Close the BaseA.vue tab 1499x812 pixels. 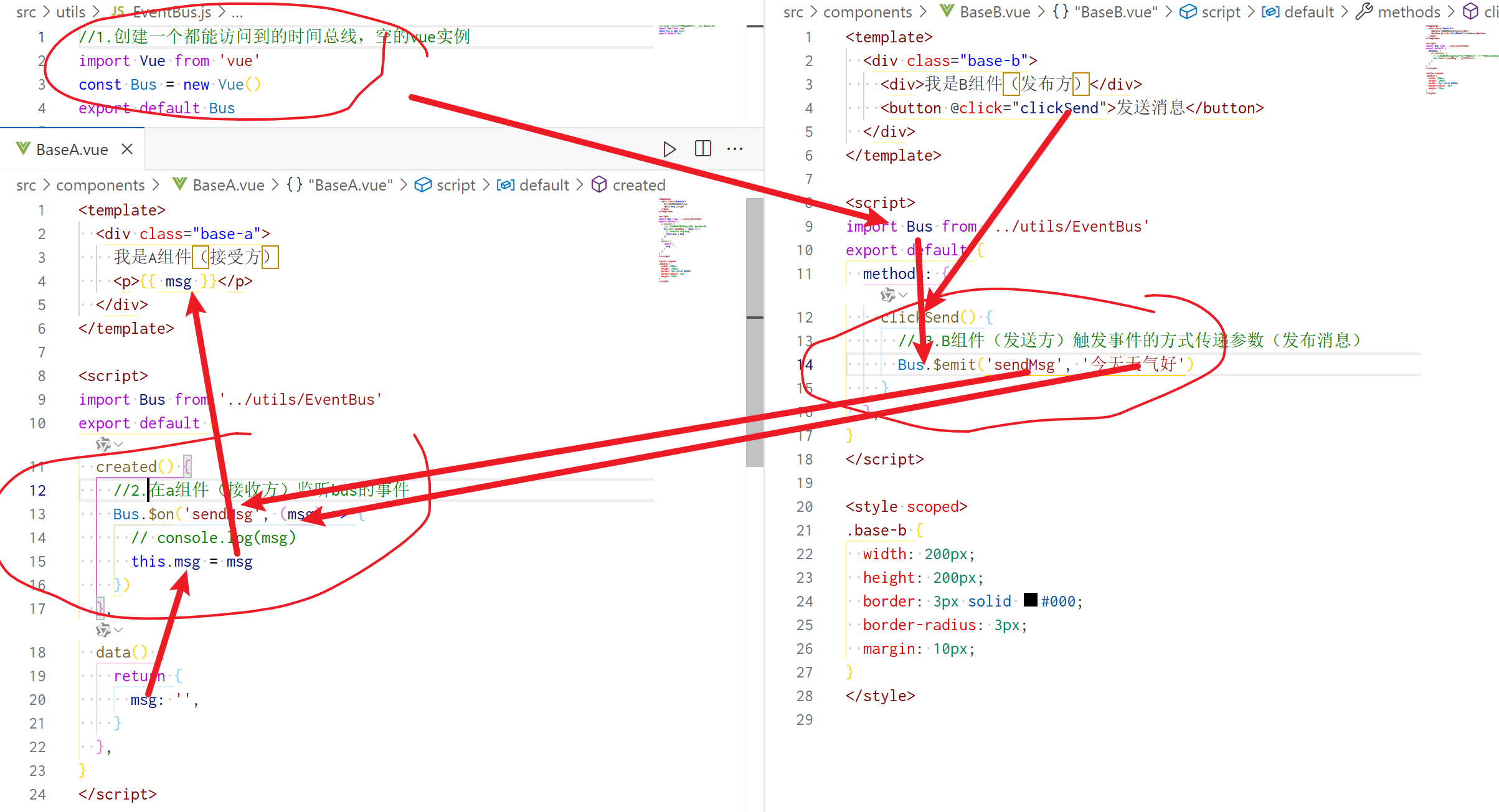coord(127,149)
